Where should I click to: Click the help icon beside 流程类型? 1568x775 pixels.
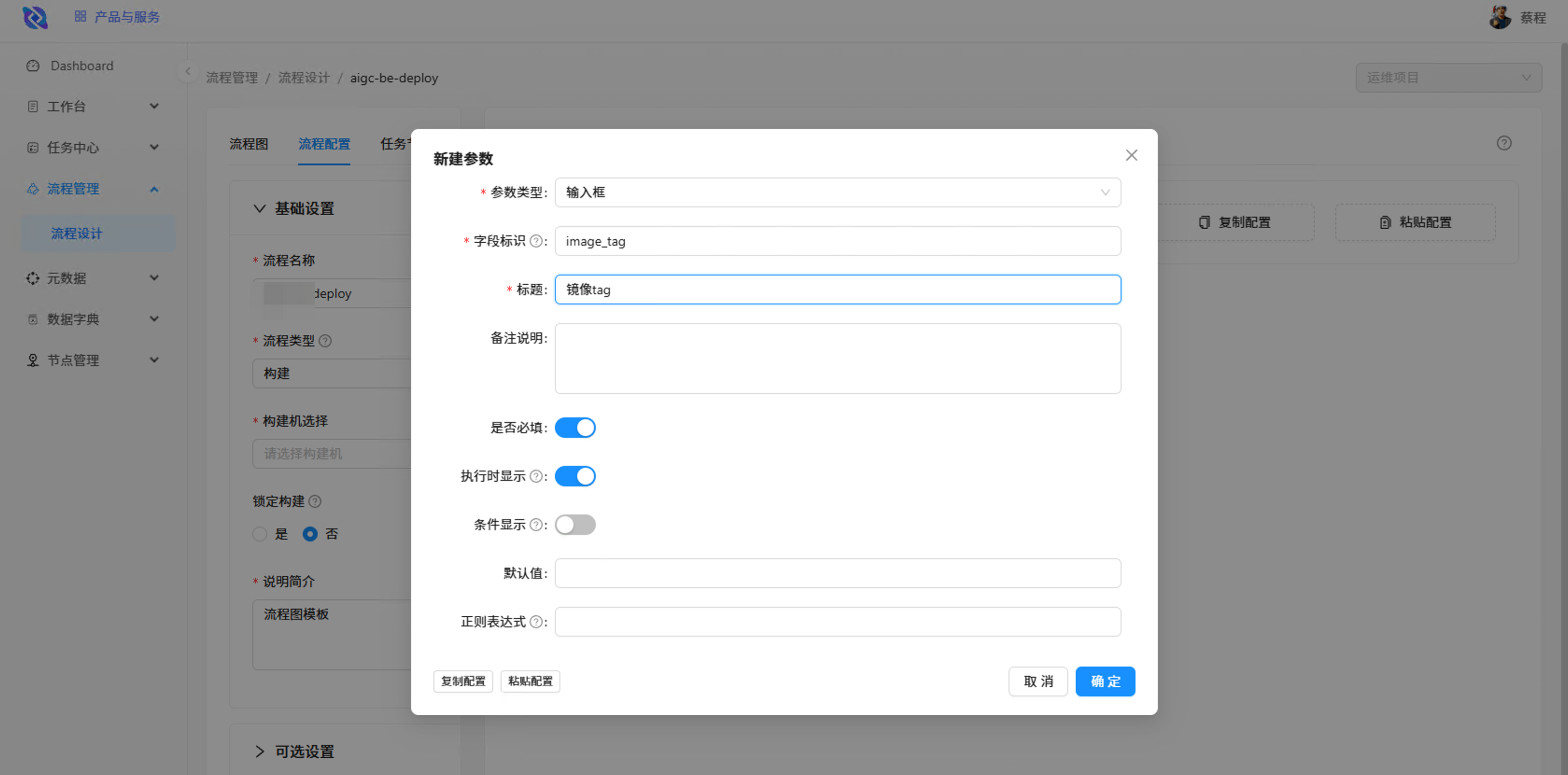[325, 341]
